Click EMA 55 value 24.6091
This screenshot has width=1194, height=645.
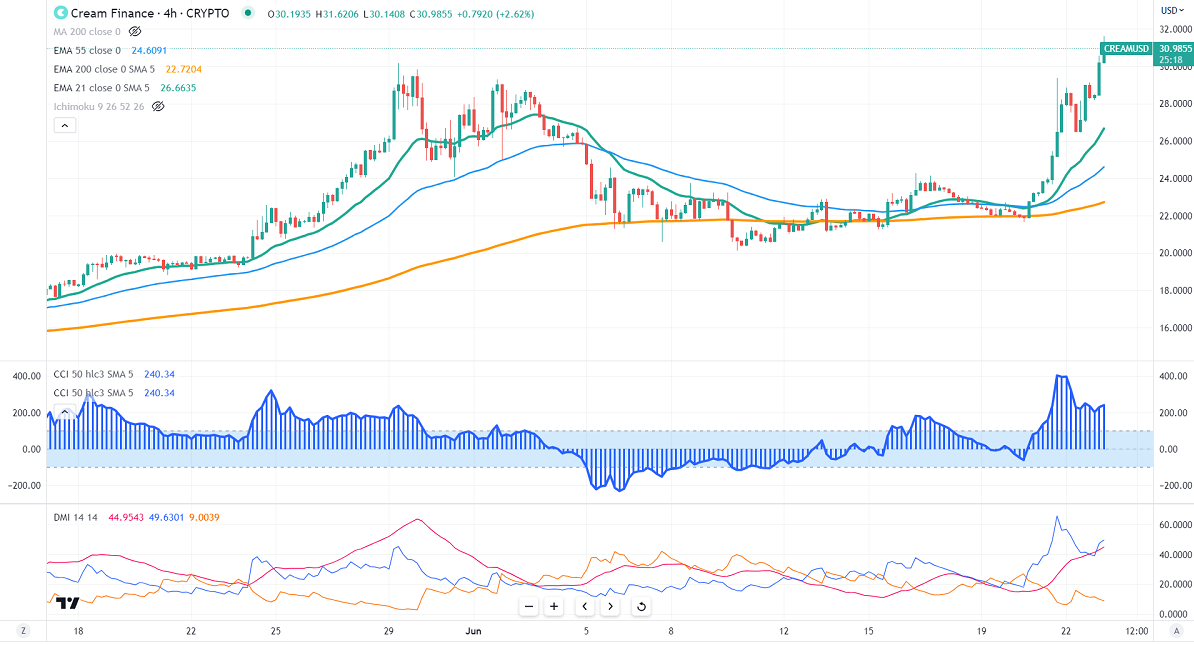pyautogui.click(x=149, y=50)
